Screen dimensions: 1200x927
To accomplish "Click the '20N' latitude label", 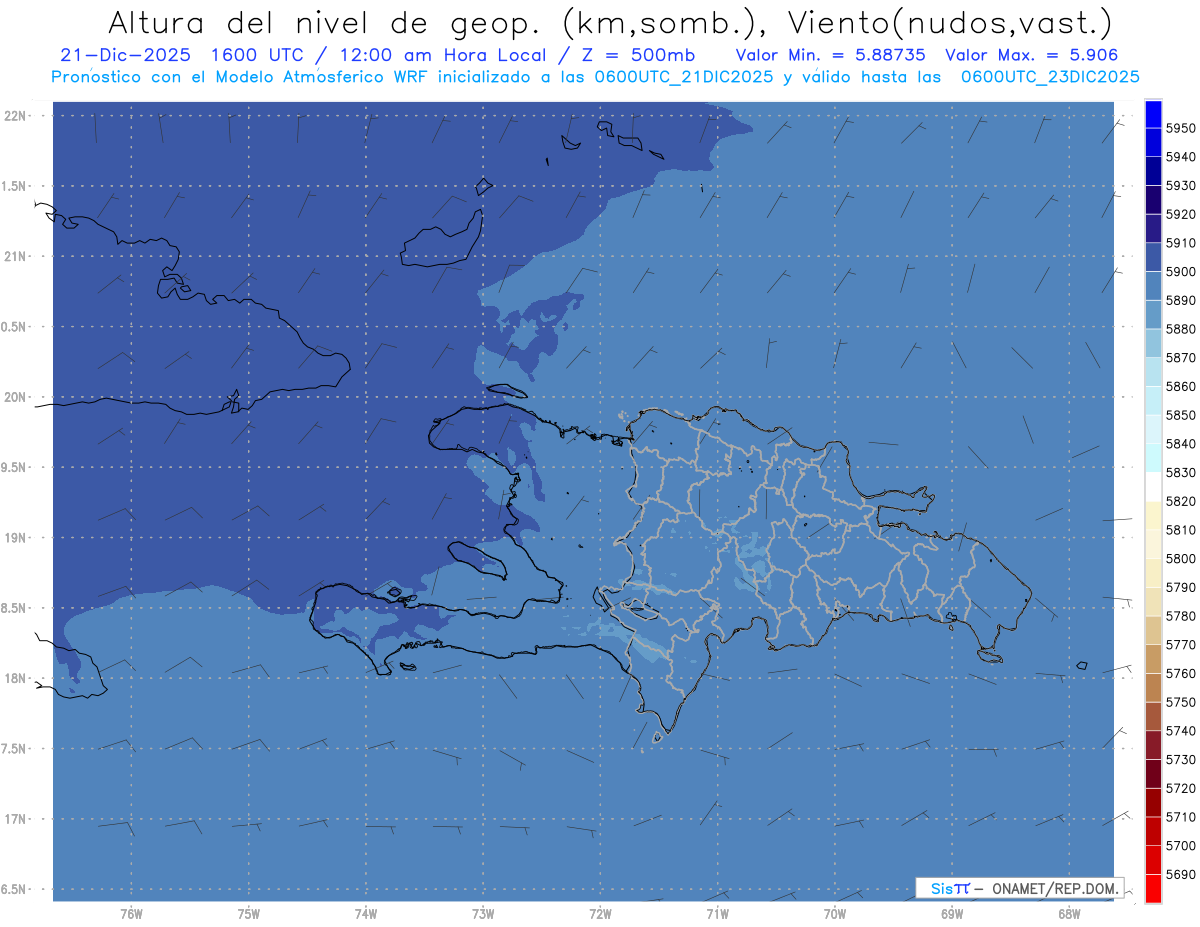I will (x=15, y=397).
